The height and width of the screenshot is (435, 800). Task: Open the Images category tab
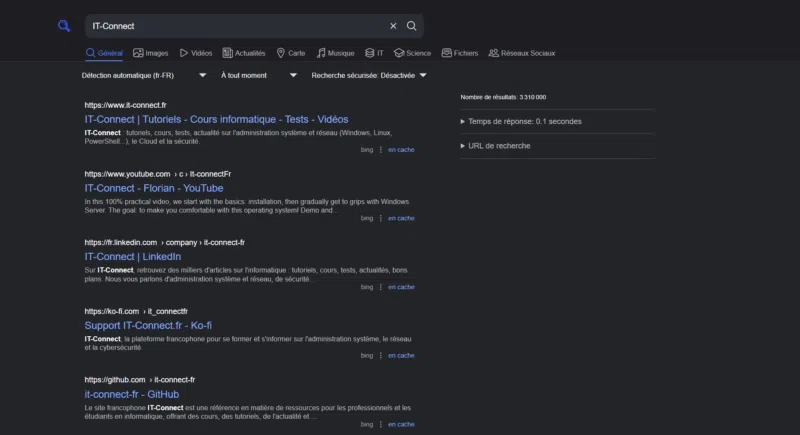point(150,53)
